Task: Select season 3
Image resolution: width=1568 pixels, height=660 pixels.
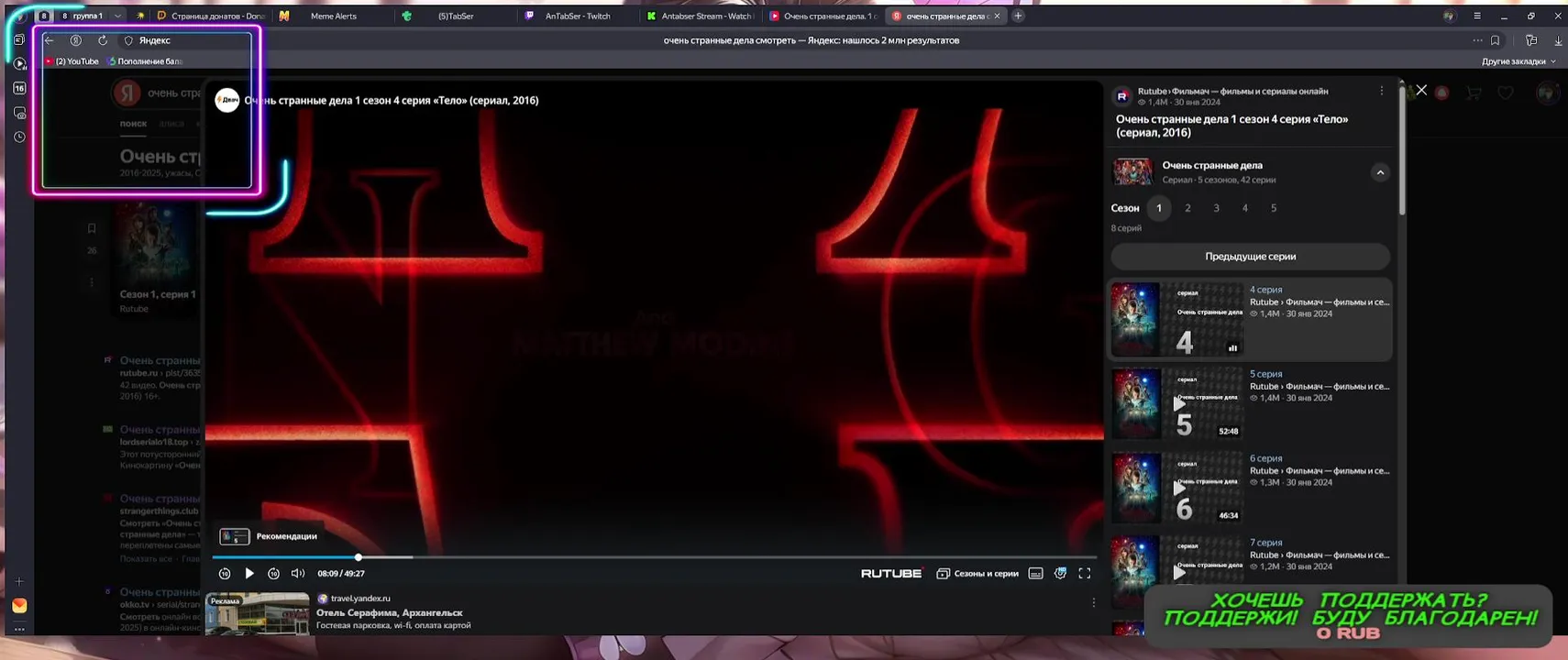Action: click(x=1217, y=208)
